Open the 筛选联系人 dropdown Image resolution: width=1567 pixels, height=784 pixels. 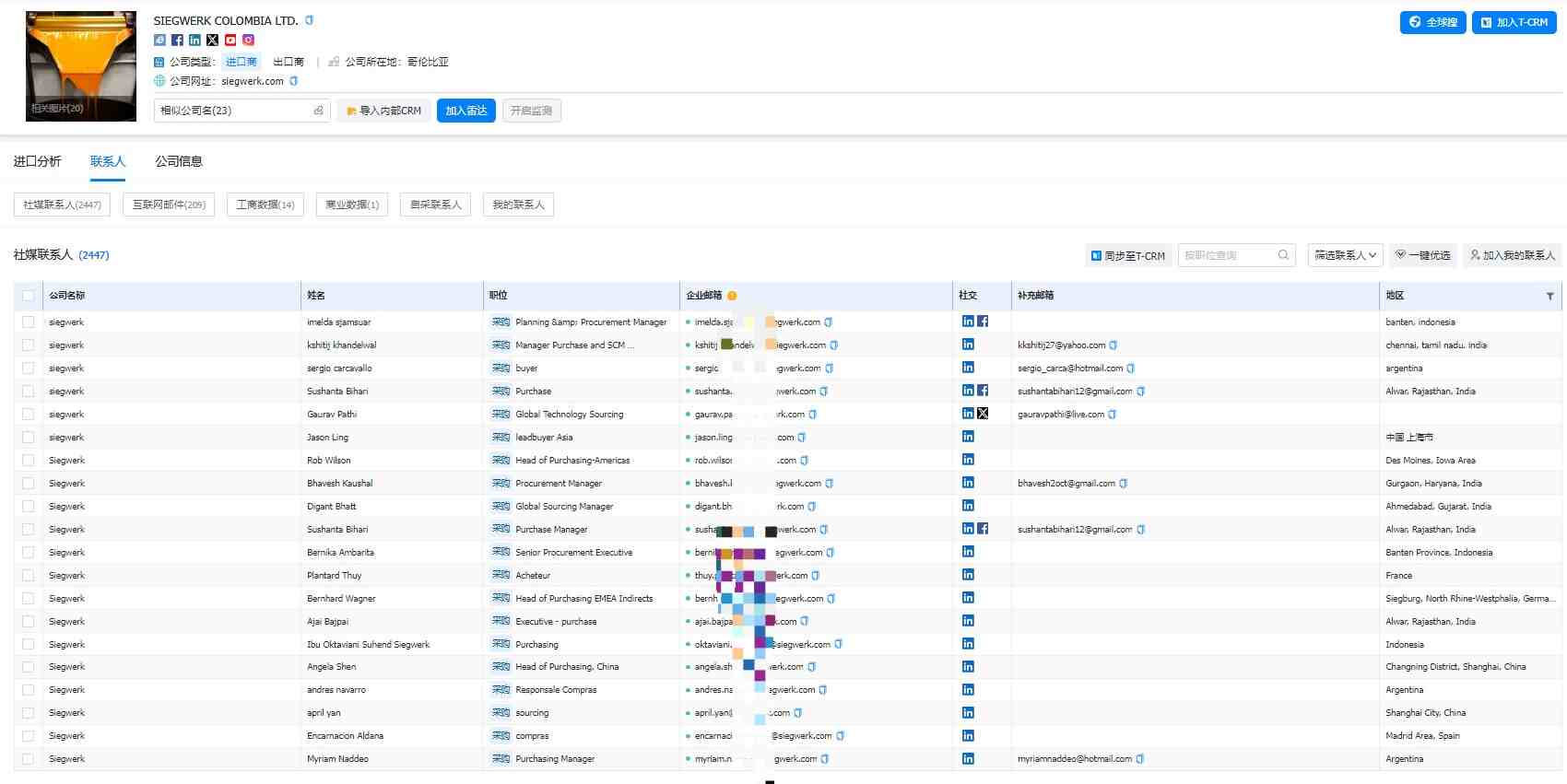(1345, 255)
